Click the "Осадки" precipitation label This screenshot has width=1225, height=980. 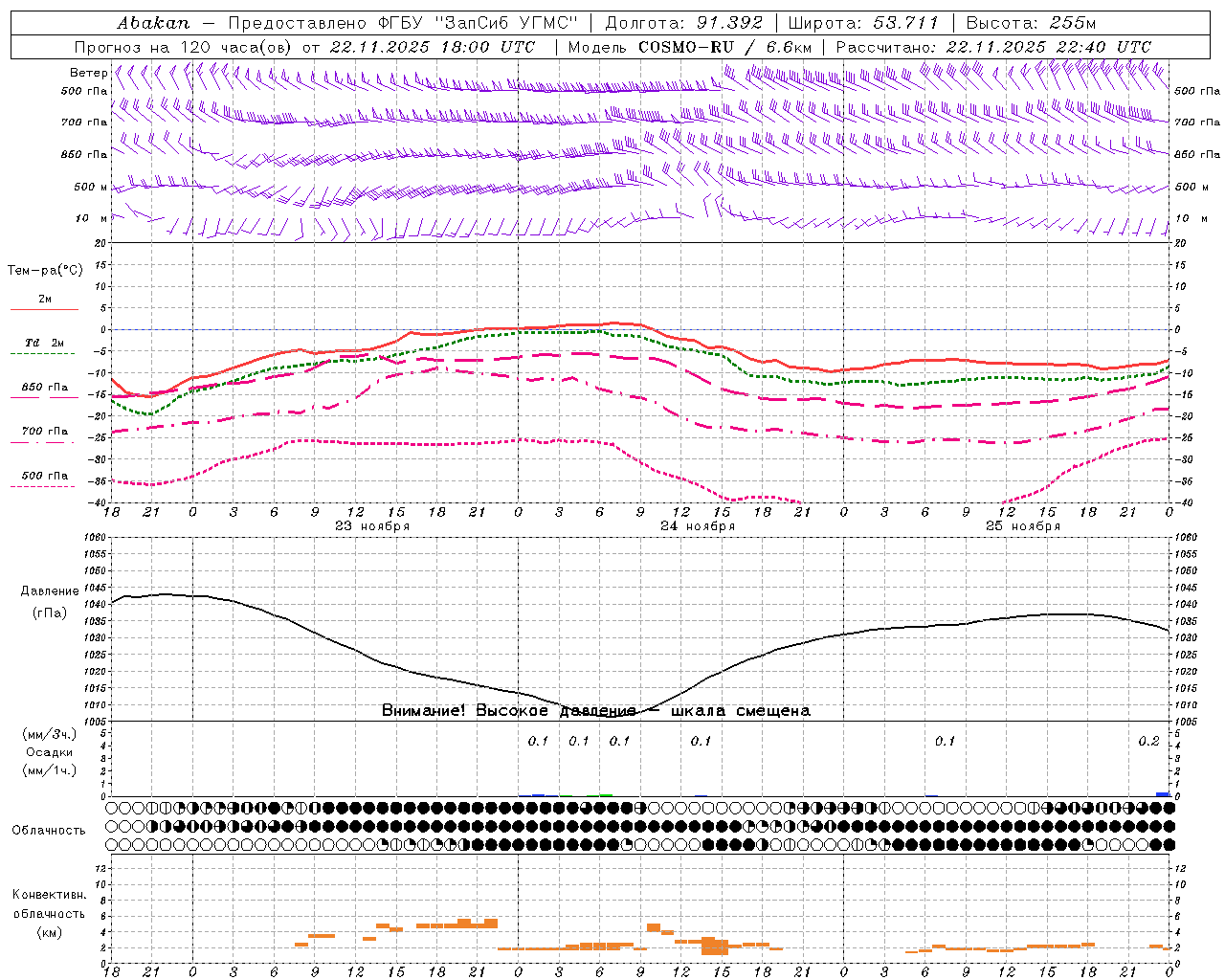tap(50, 752)
